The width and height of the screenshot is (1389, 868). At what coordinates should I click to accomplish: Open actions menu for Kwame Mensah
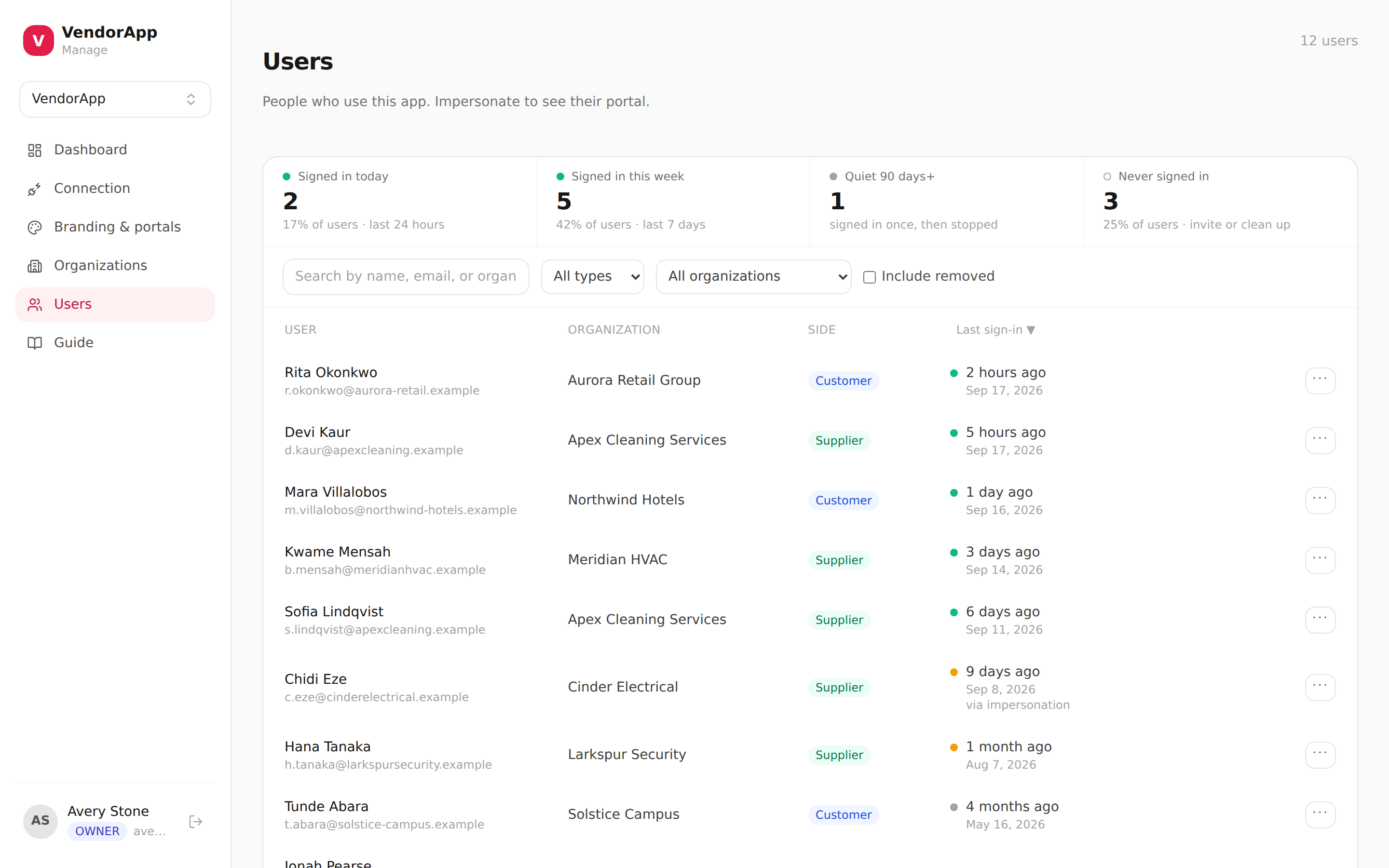(x=1320, y=560)
